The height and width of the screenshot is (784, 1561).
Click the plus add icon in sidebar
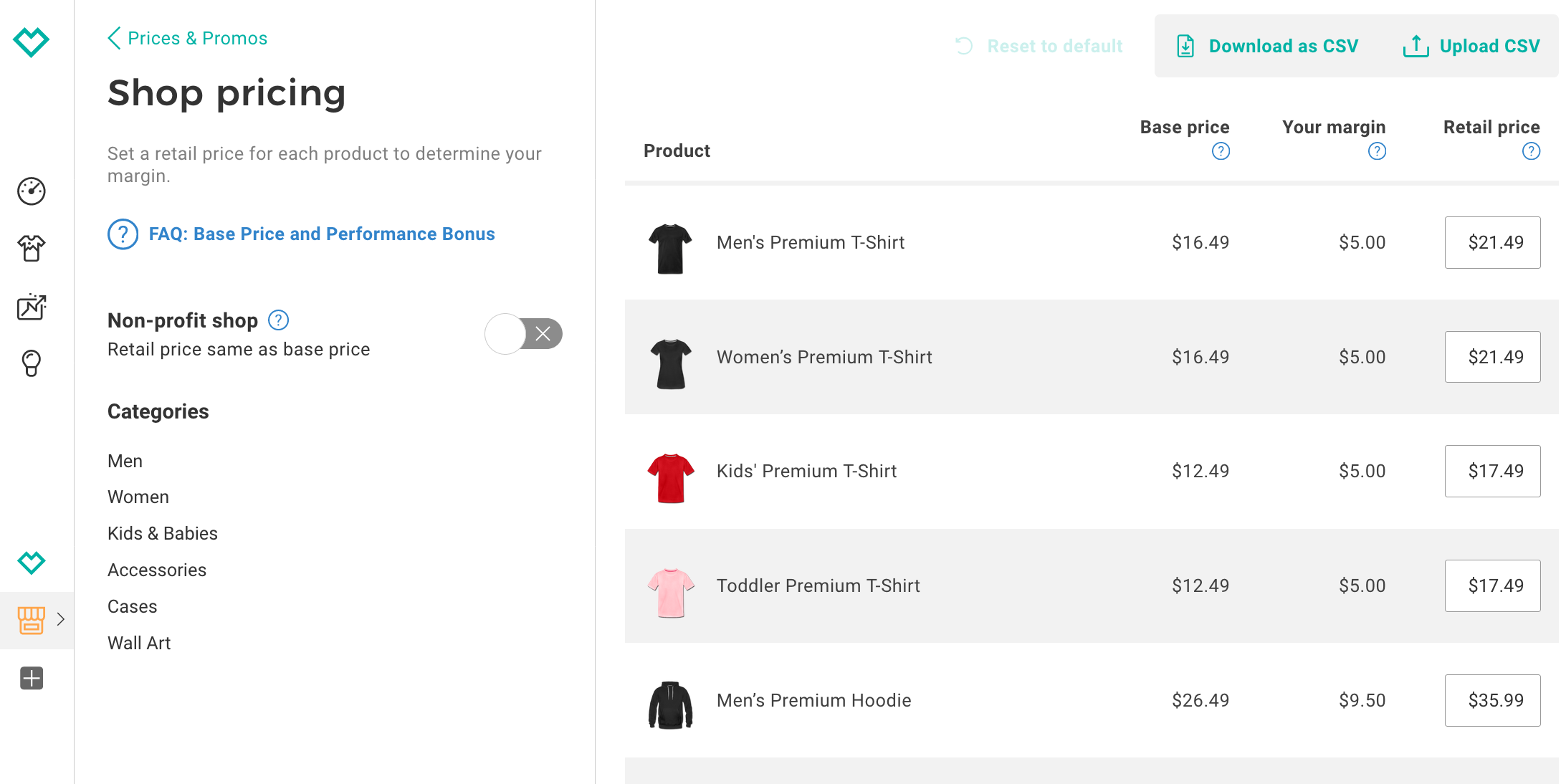pyautogui.click(x=32, y=678)
